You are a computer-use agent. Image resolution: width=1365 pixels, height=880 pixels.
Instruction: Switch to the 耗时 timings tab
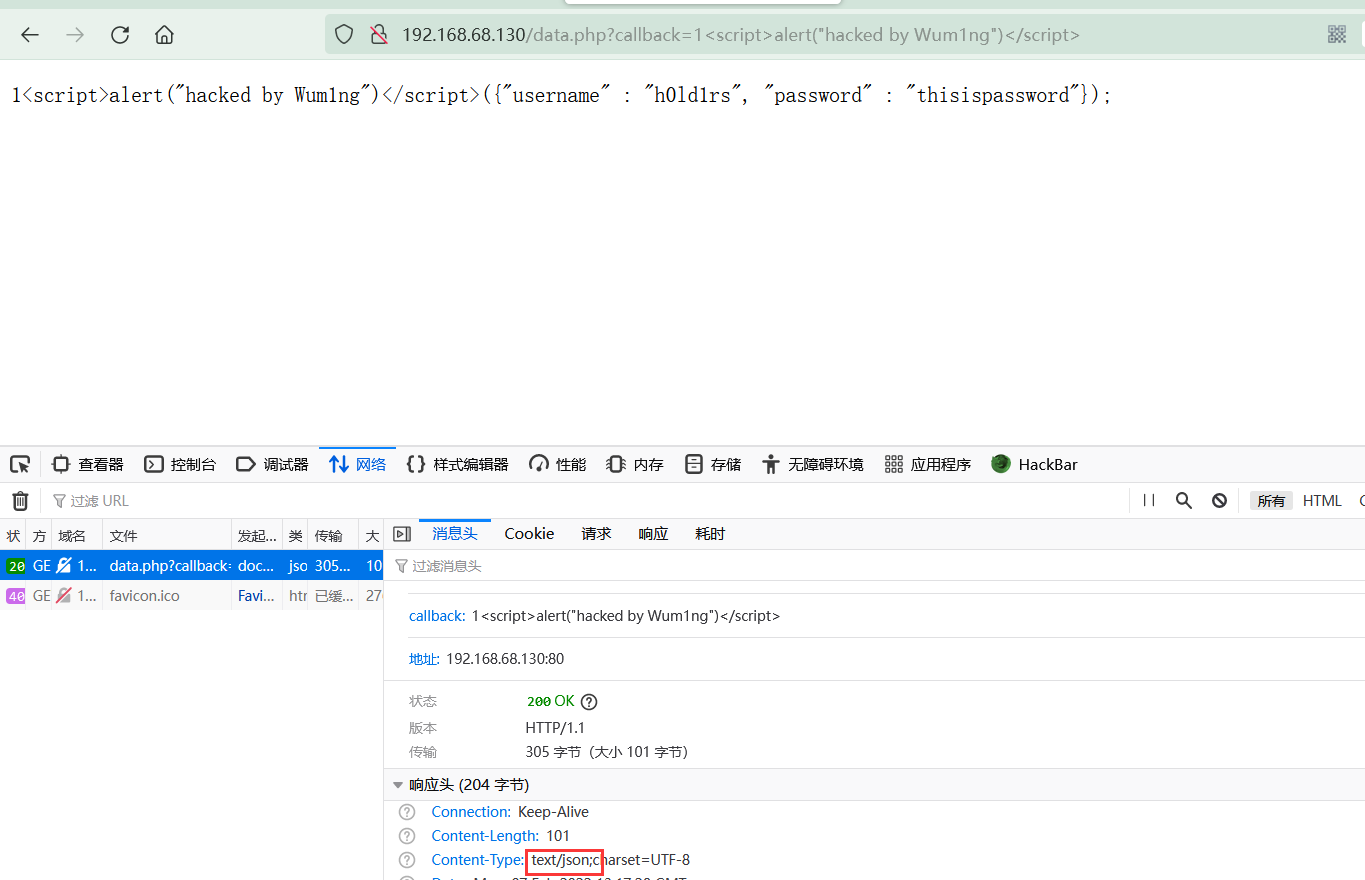coord(710,534)
